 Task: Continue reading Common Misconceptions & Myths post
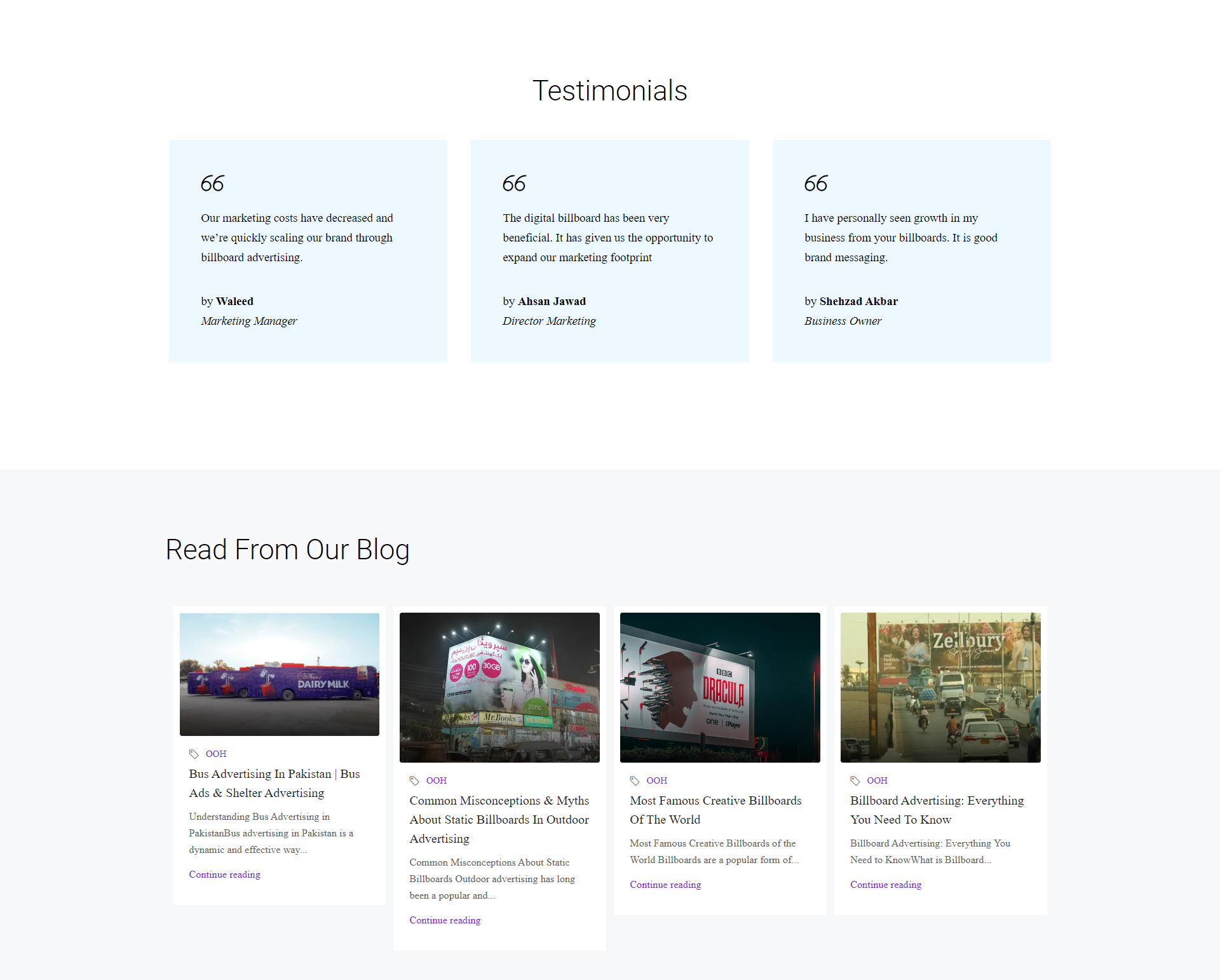445,920
